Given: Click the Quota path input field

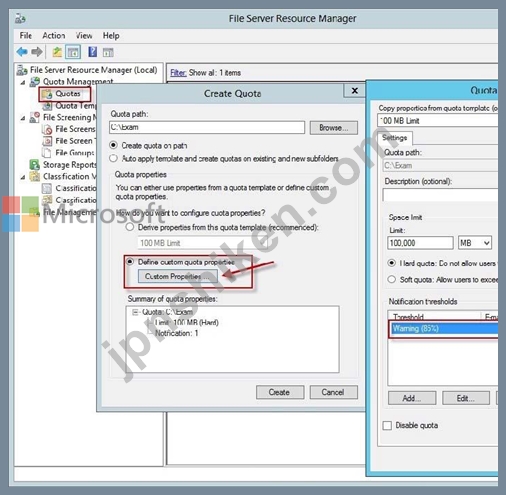Looking at the screenshot, I should (207, 127).
